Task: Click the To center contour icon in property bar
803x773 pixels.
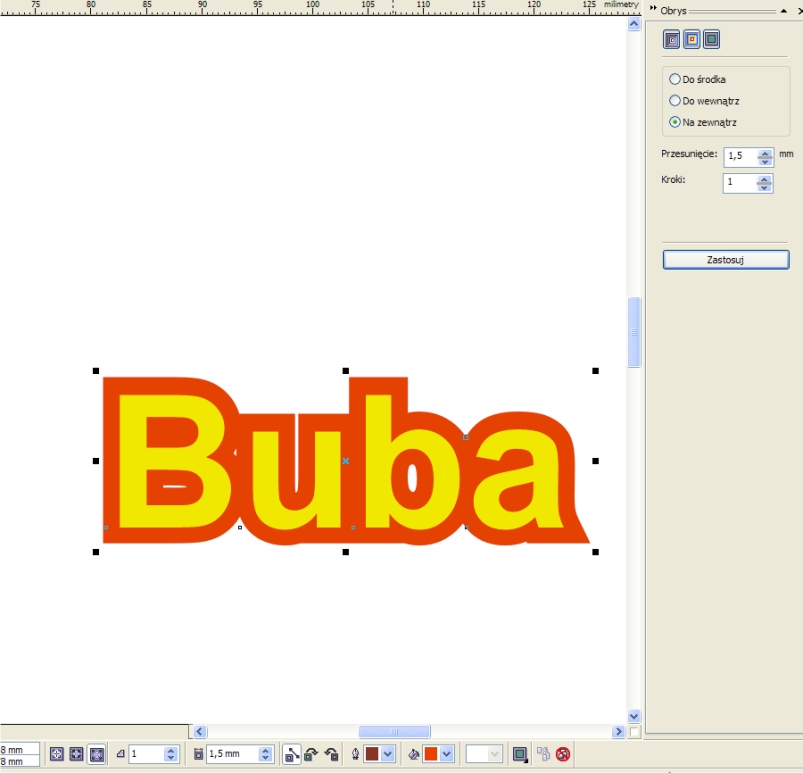Action: [x=56, y=754]
